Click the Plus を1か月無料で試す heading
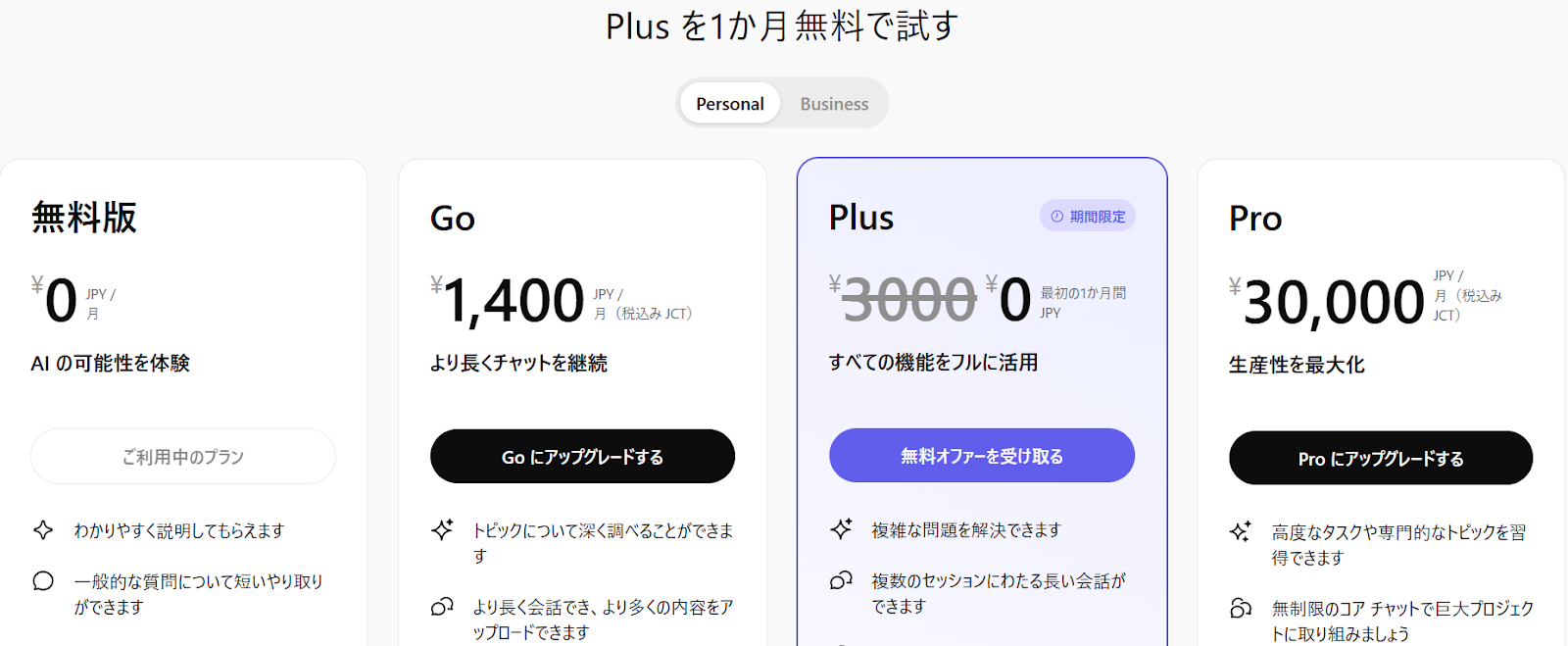 (782, 26)
